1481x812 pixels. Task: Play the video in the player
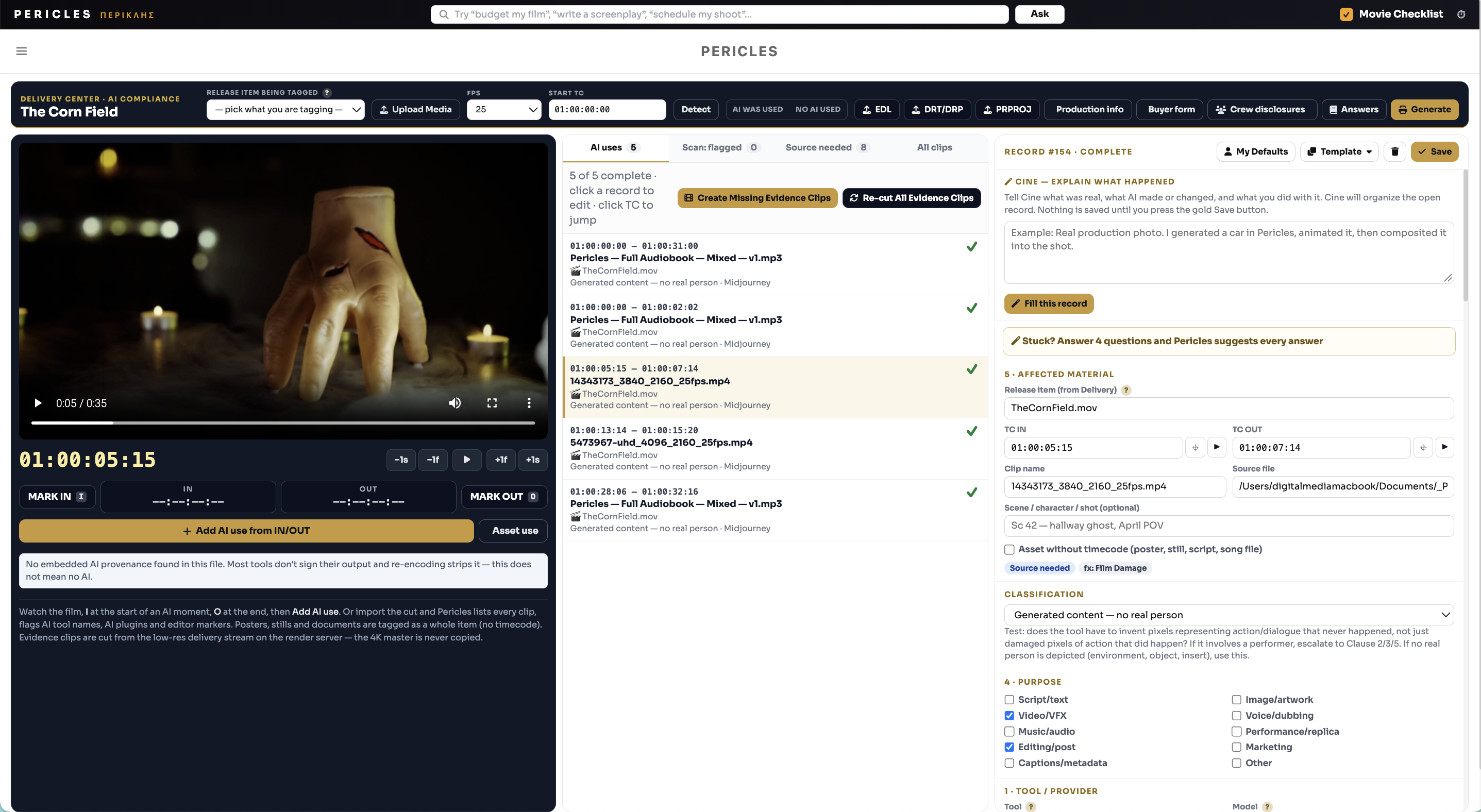(x=38, y=403)
